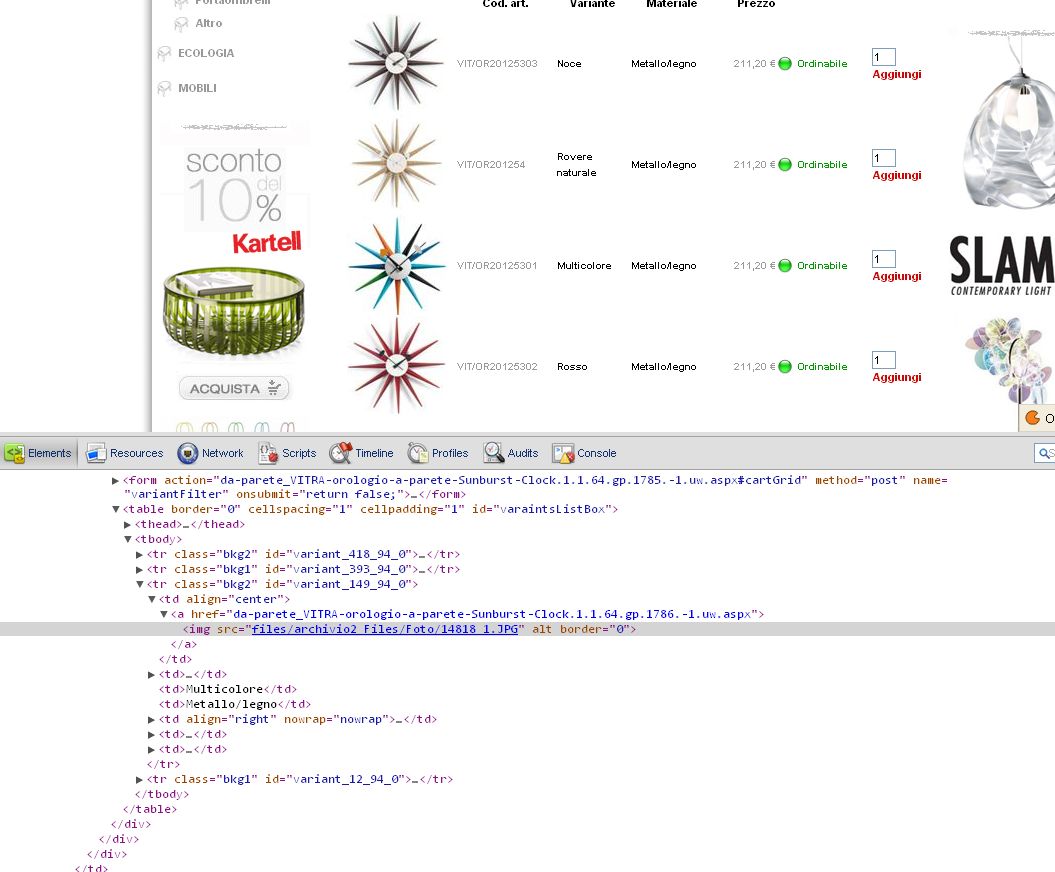The width and height of the screenshot is (1055, 872).
Task: Switch to the Network tab label
Action: pyautogui.click(x=223, y=453)
